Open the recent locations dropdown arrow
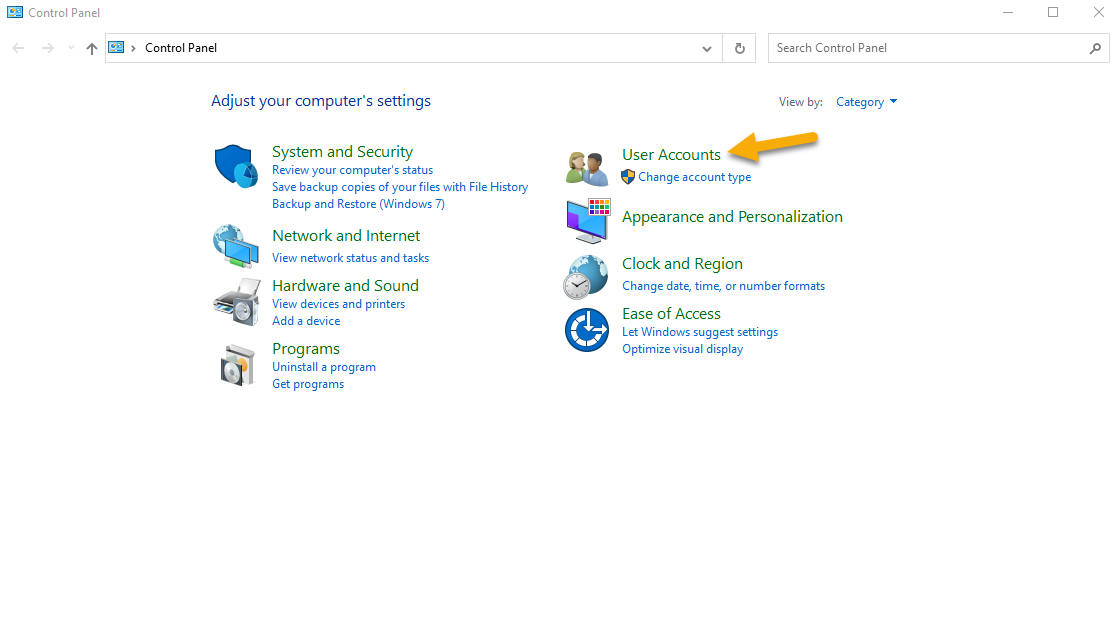The image size is (1116, 622). pyautogui.click(x=70, y=48)
